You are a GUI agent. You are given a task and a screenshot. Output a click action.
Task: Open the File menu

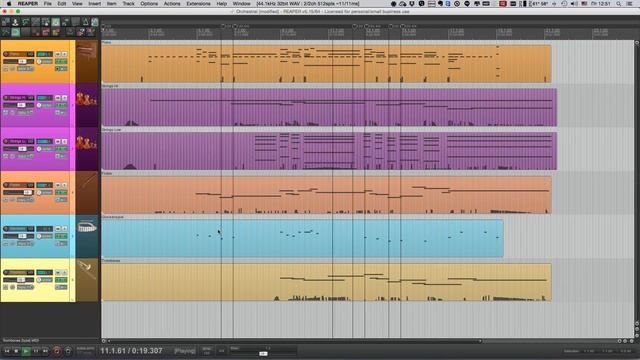(x=48, y=4)
